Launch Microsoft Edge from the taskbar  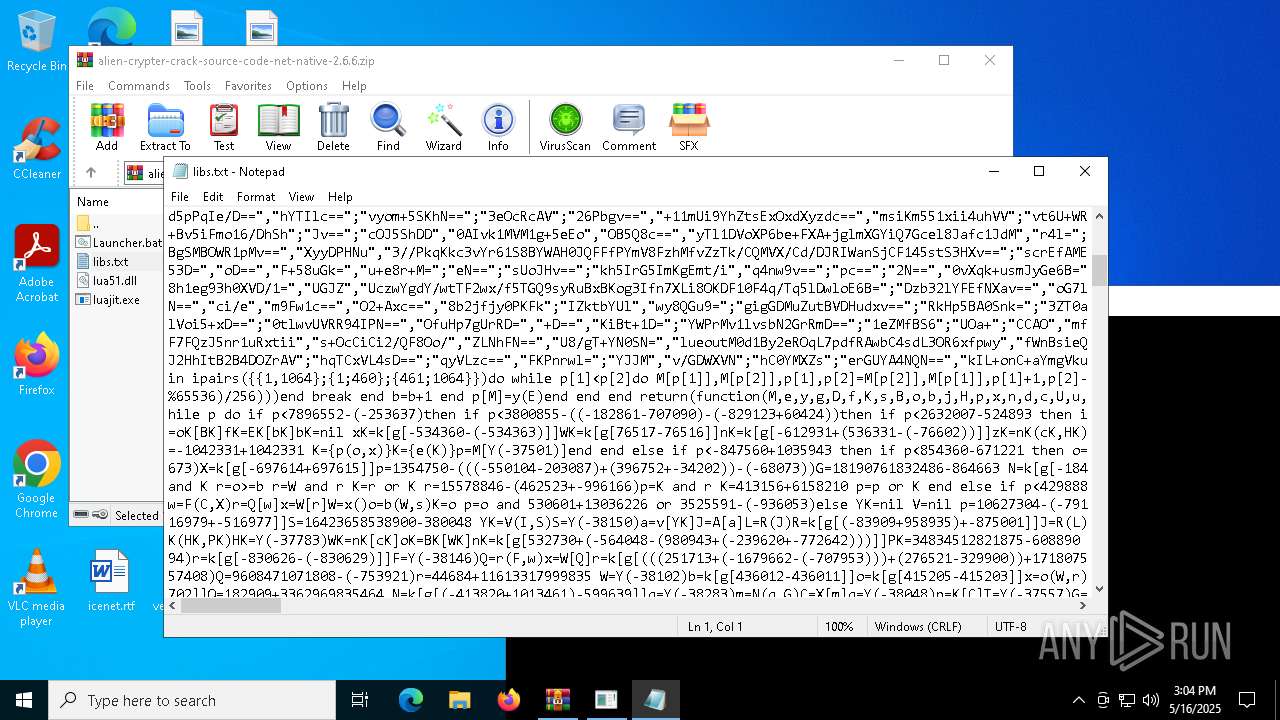pos(411,700)
